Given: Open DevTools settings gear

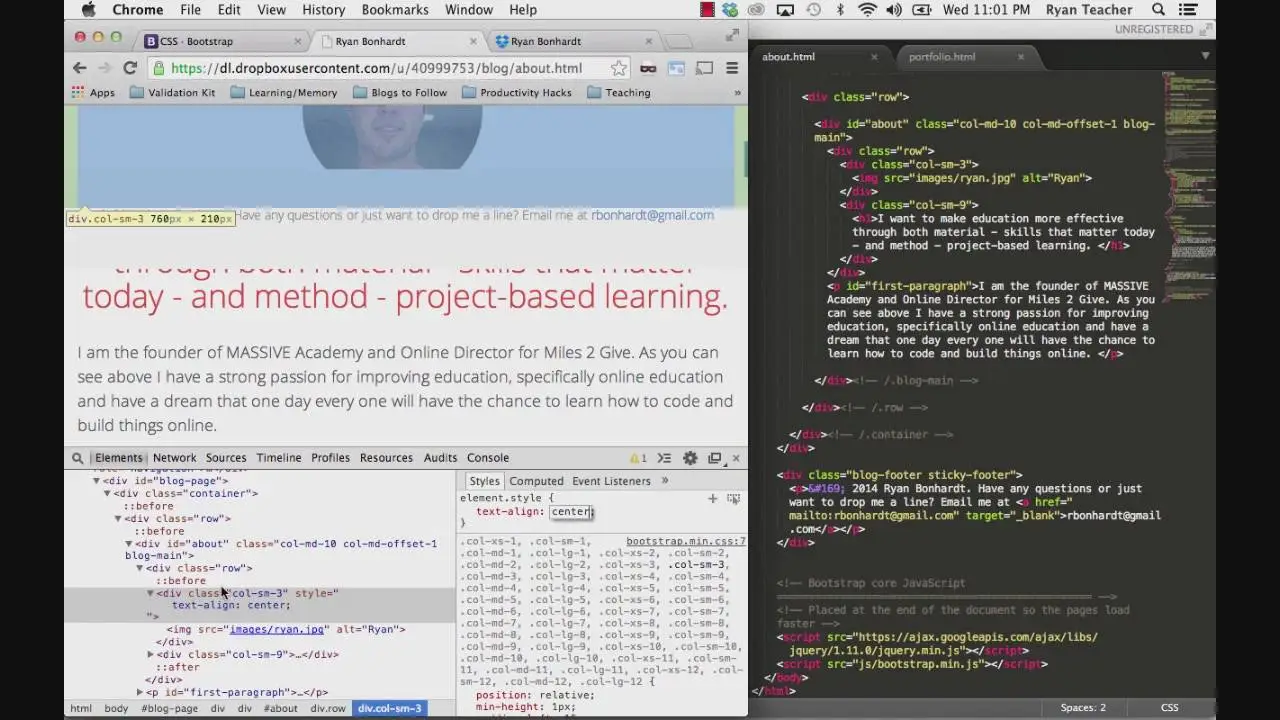Looking at the screenshot, I should (x=690, y=458).
